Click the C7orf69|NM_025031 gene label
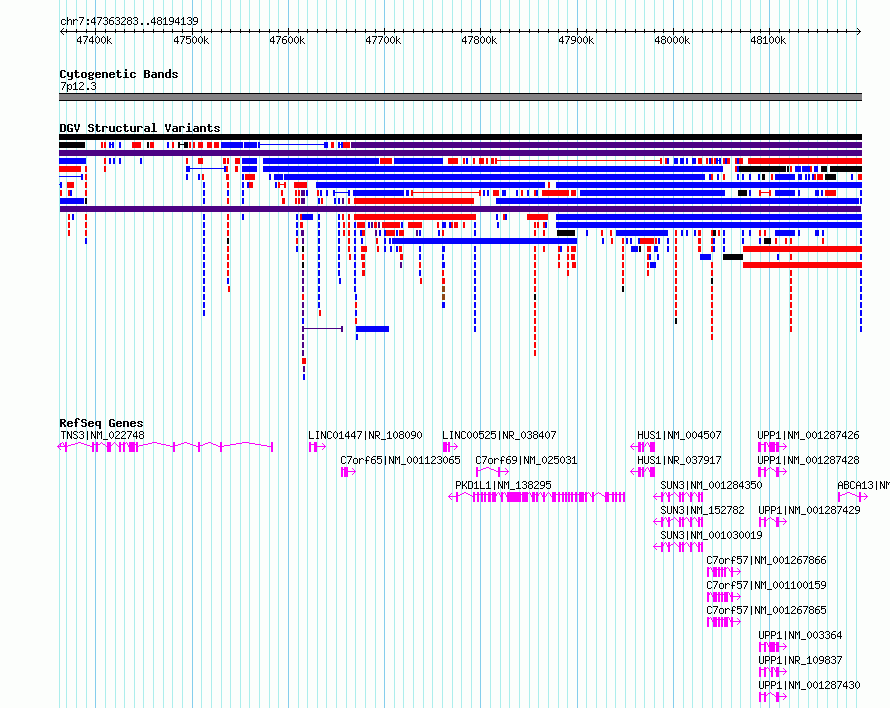The height and width of the screenshot is (708, 890). (526, 460)
